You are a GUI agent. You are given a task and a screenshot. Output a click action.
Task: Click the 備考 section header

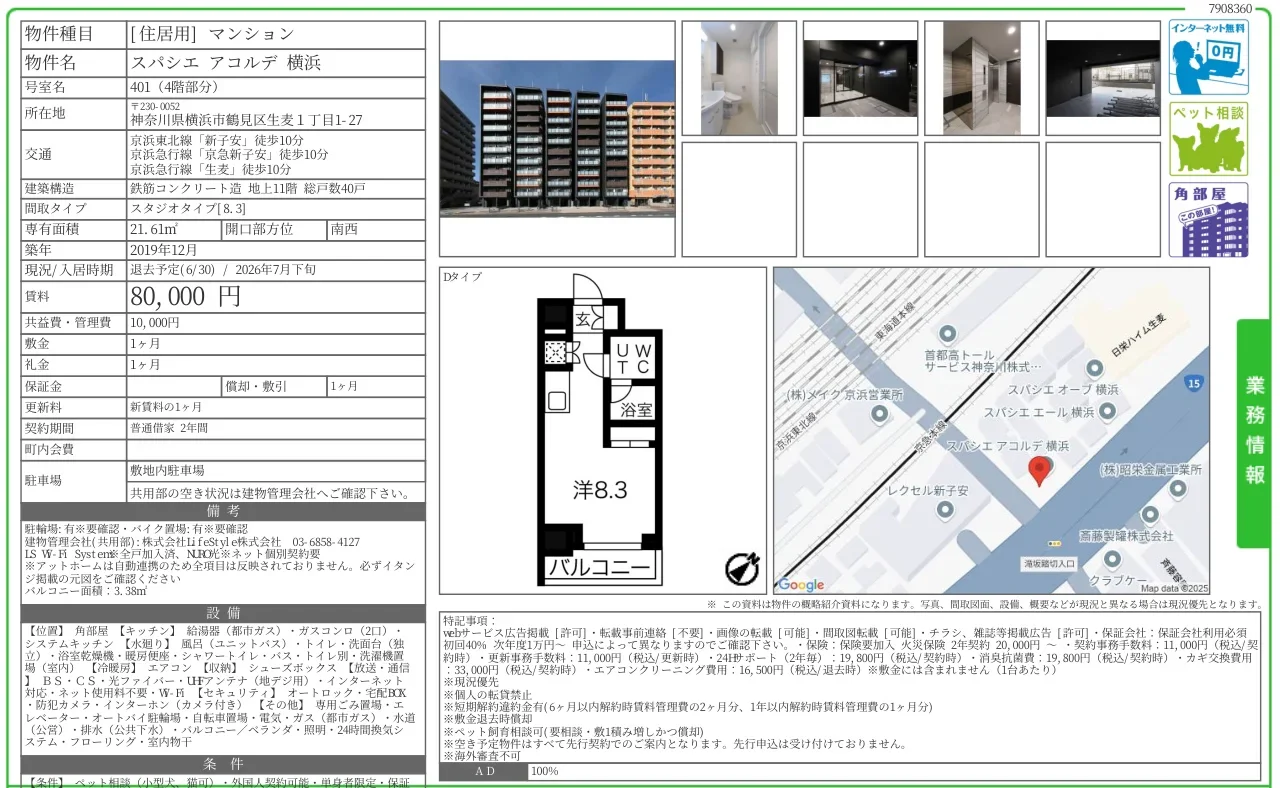point(223,511)
